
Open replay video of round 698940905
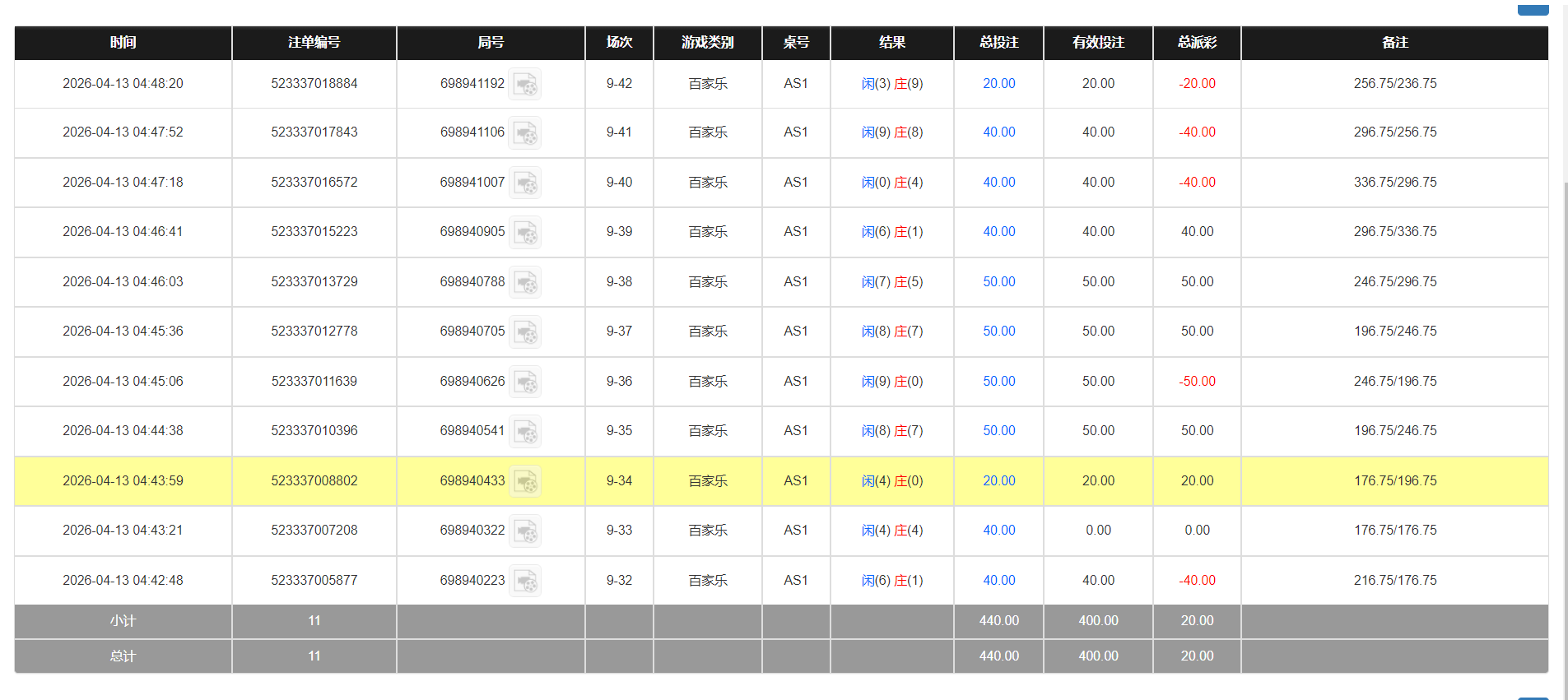tap(525, 232)
